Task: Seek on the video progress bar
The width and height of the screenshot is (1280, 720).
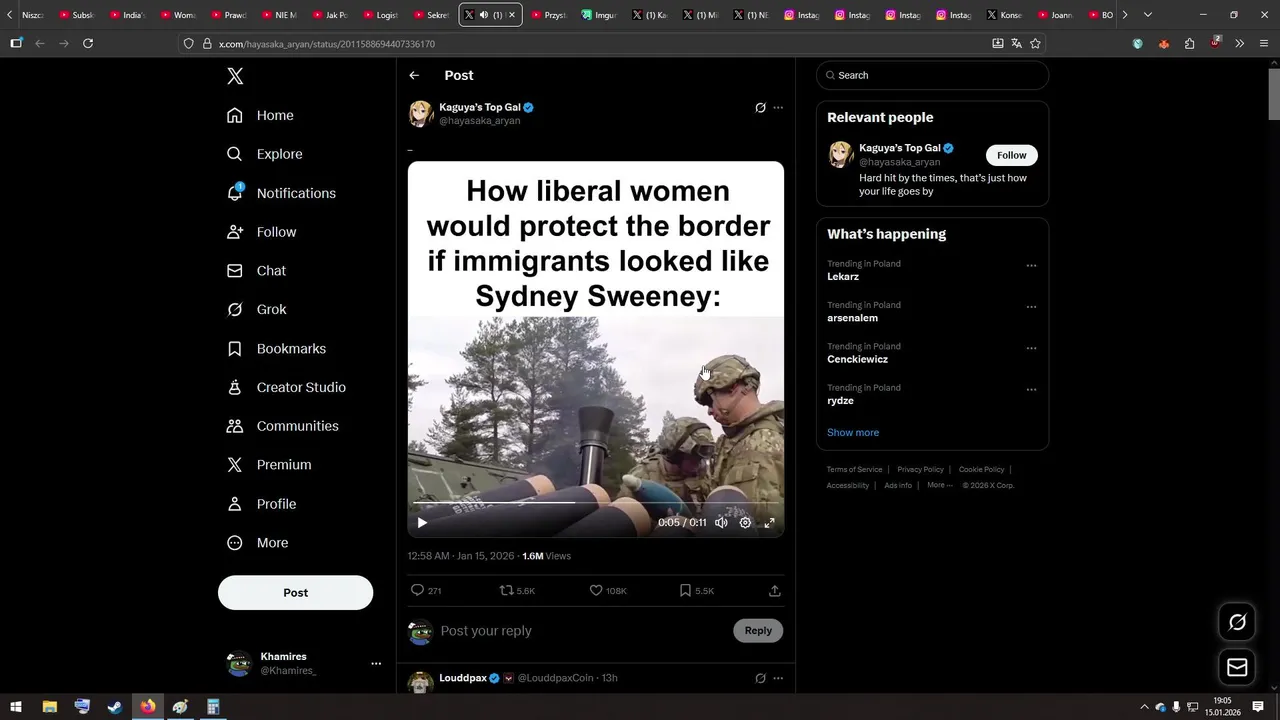Action: pyautogui.click(x=596, y=503)
